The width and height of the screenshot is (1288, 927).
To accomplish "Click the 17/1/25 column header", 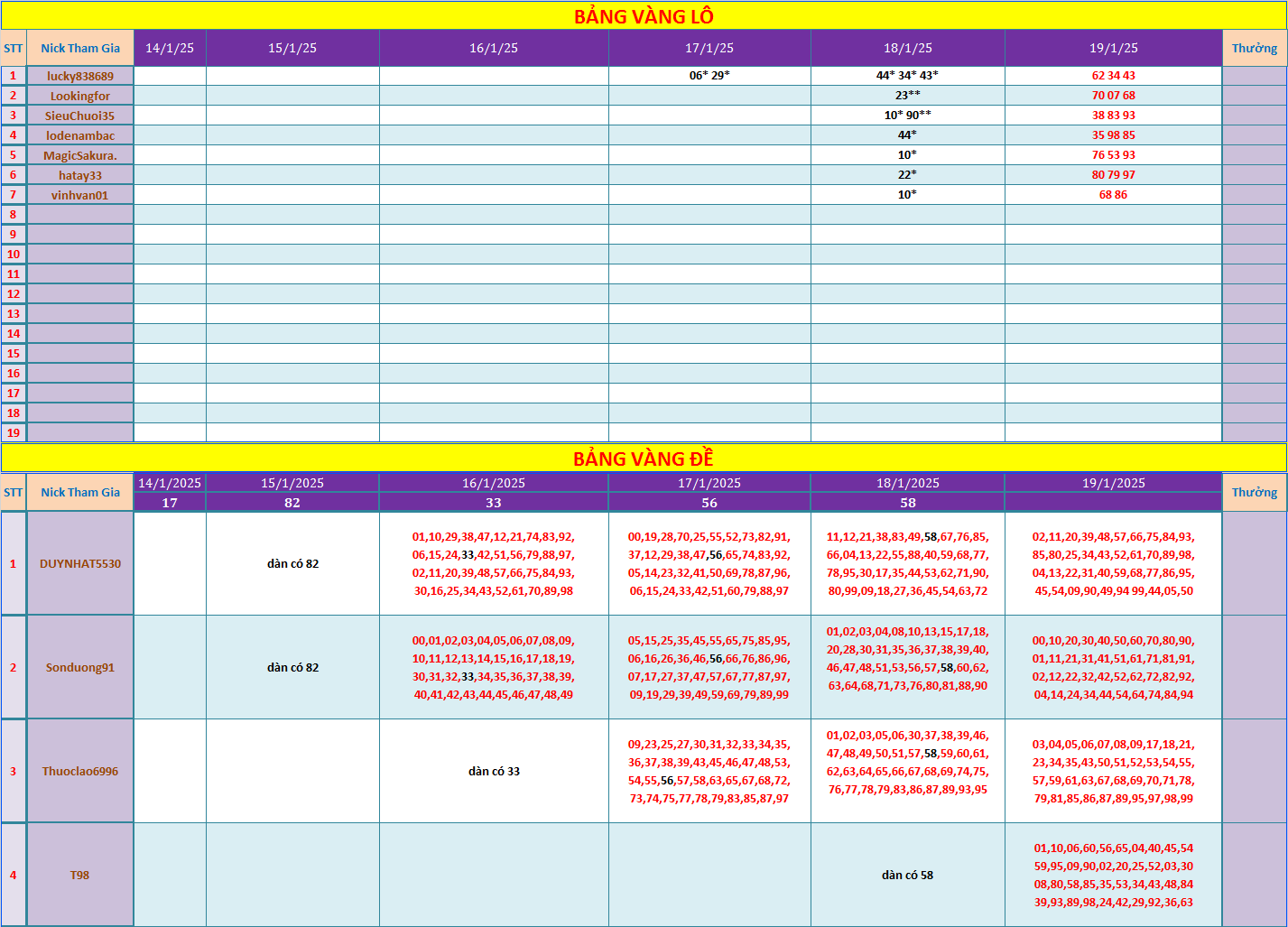I will point(709,48).
